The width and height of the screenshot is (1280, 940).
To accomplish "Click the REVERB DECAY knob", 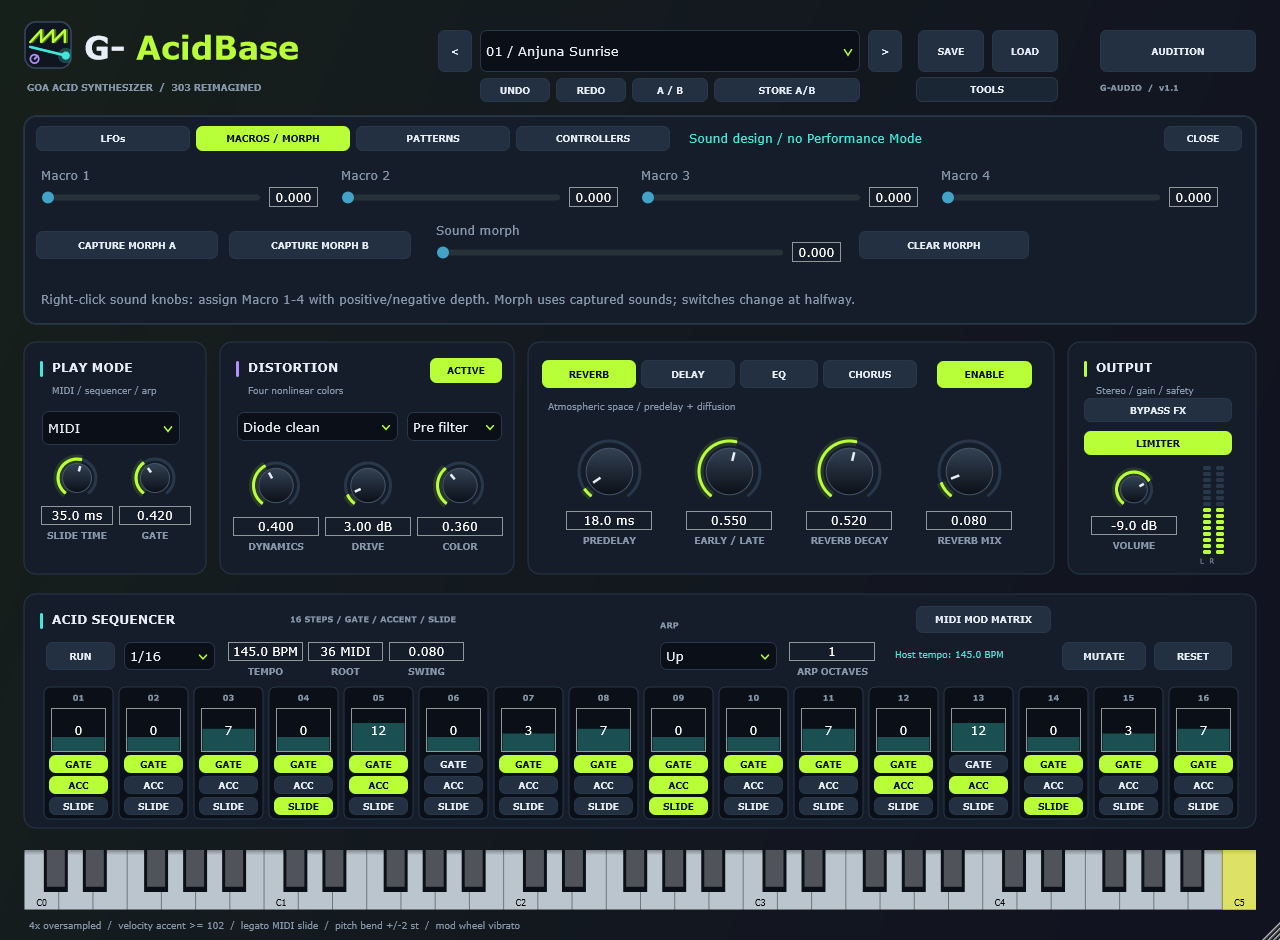I will 850,469.
